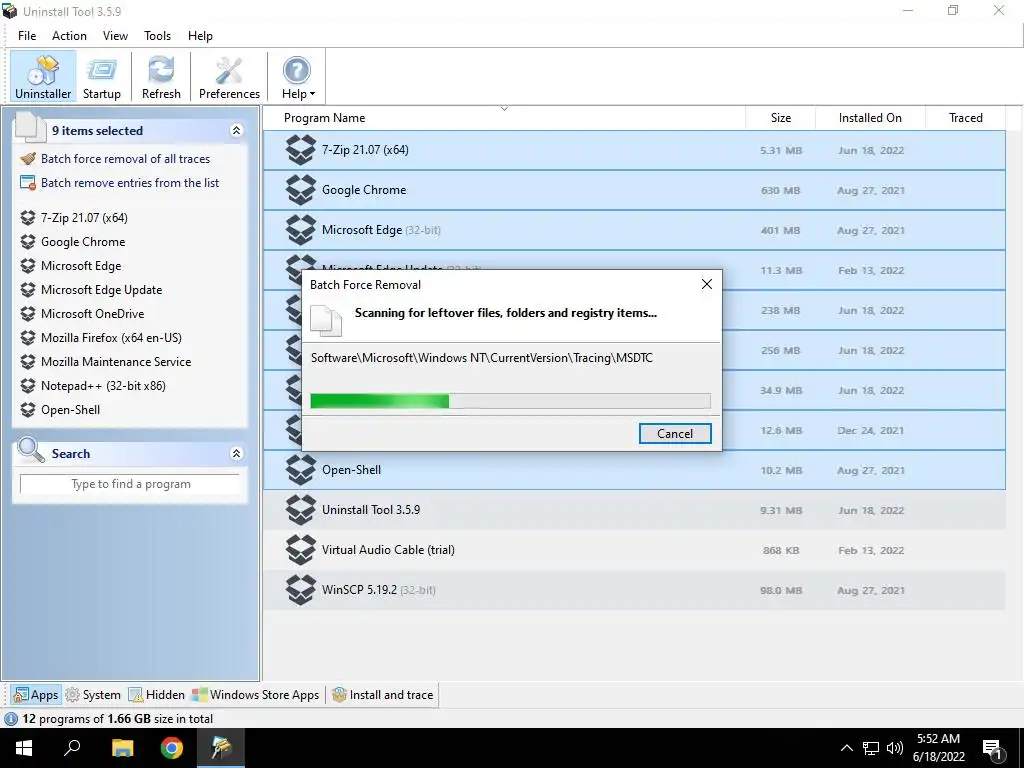The height and width of the screenshot is (768, 1024).
Task: Click the Virtual Audio Cable package icon
Action: click(300, 550)
